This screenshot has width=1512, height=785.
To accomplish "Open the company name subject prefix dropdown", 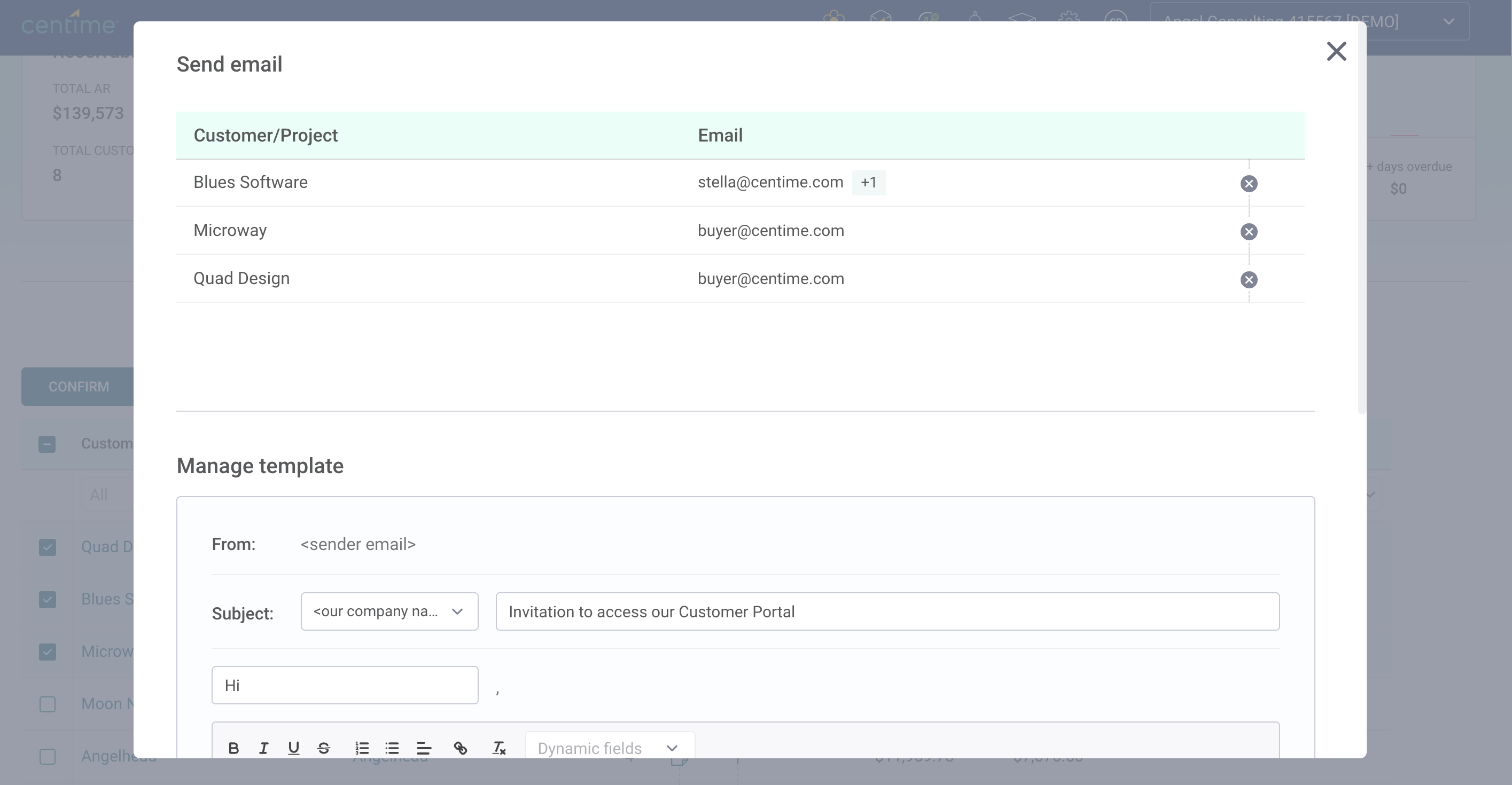I will [x=389, y=611].
